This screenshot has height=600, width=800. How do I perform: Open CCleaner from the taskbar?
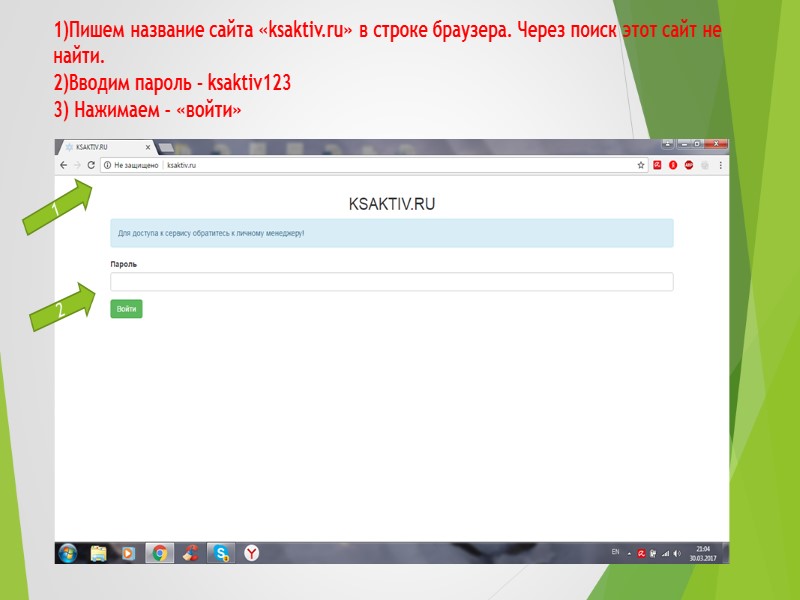(191, 553)
